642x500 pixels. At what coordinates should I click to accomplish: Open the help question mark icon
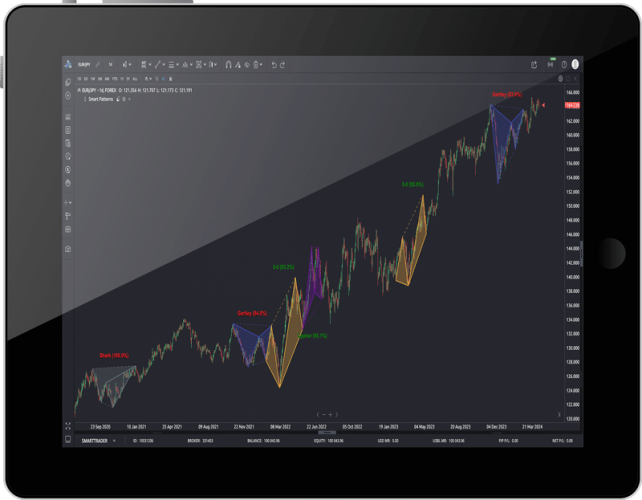[x=564, y=65]
